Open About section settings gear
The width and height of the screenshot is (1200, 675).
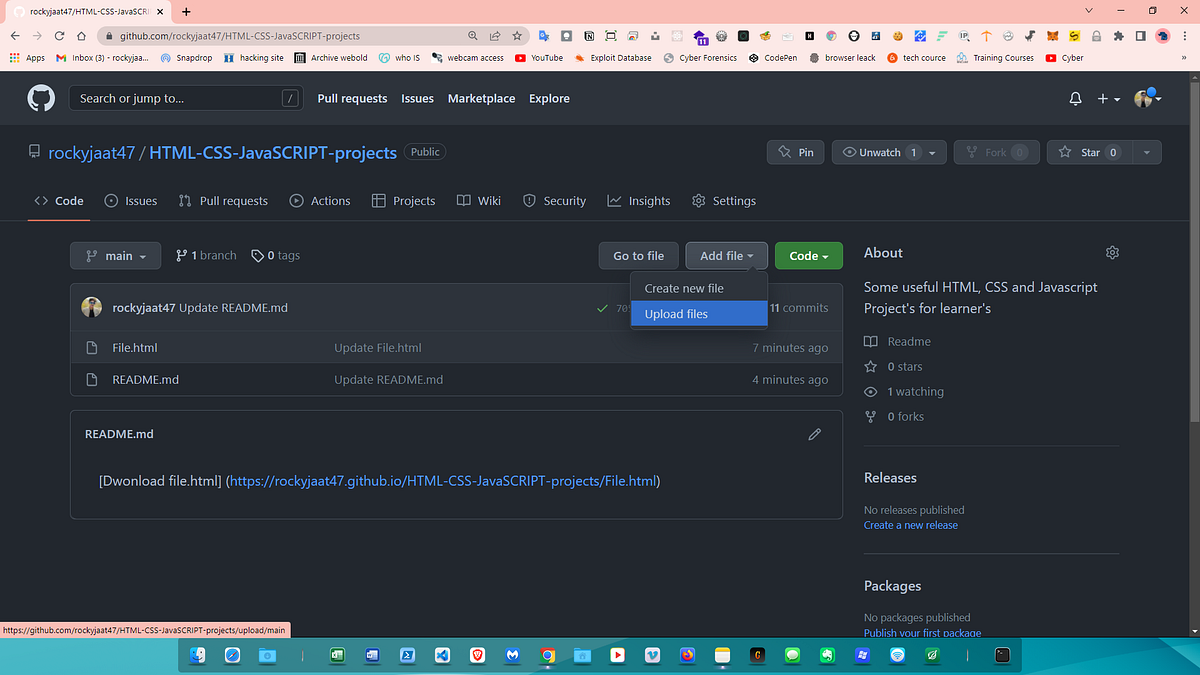1112,252
